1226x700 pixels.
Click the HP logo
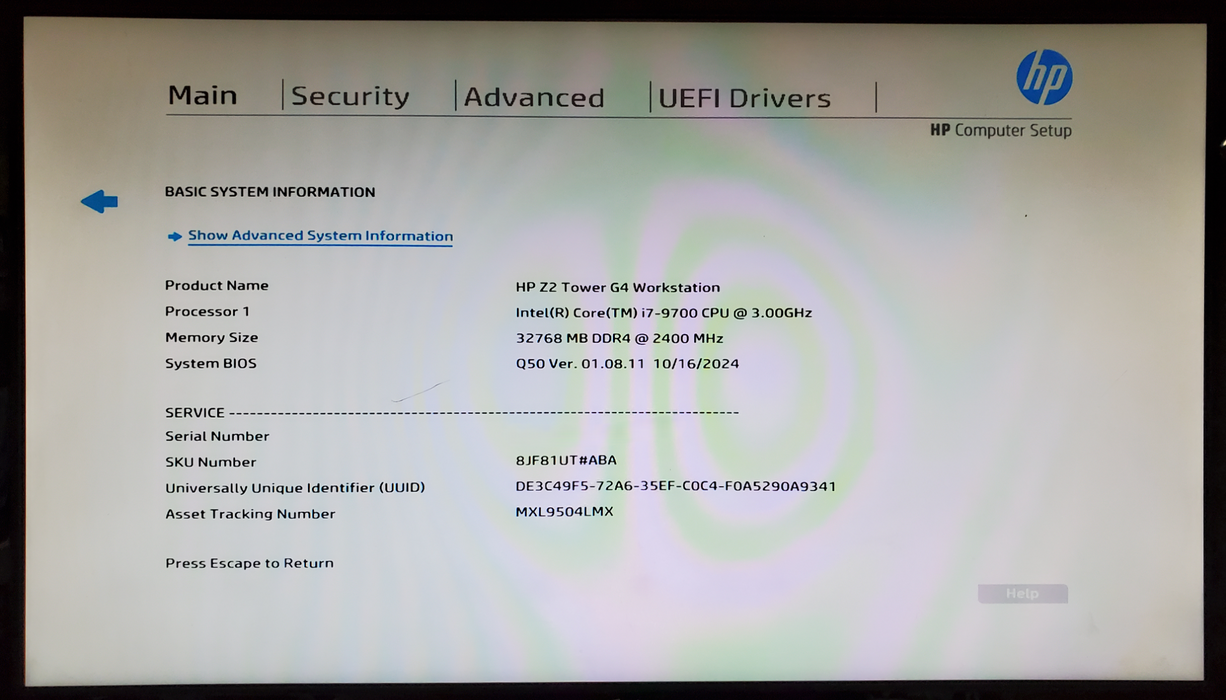click(x=1044, y=78)
